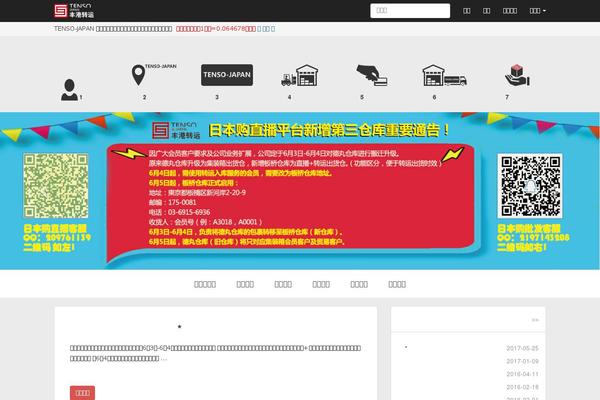This screenshot has height=400, width=600.
Task: Focus the search field in the top bar
Action: [x=410, y=11]
